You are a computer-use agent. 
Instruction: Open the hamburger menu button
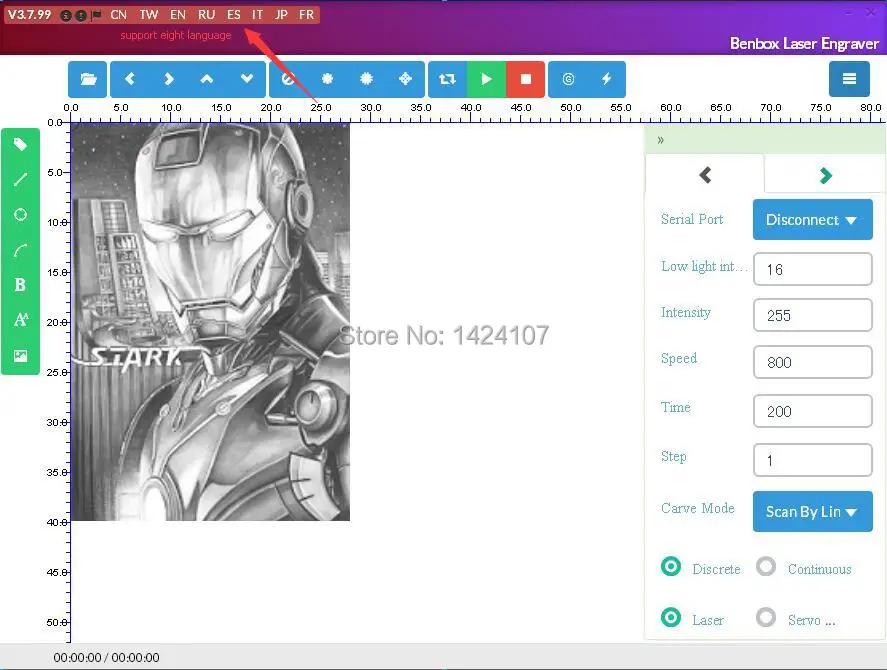(x=849, y=79)
